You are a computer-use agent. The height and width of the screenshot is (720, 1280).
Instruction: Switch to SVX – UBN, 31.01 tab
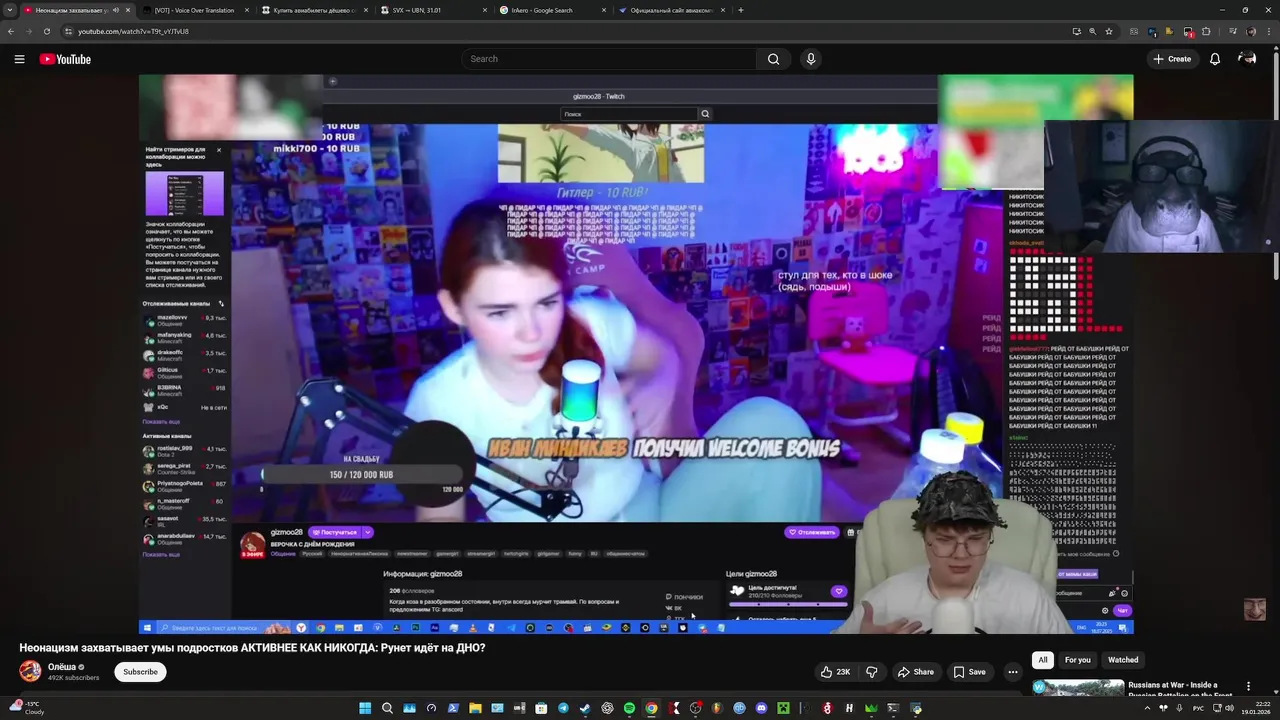tap(434, 10)
